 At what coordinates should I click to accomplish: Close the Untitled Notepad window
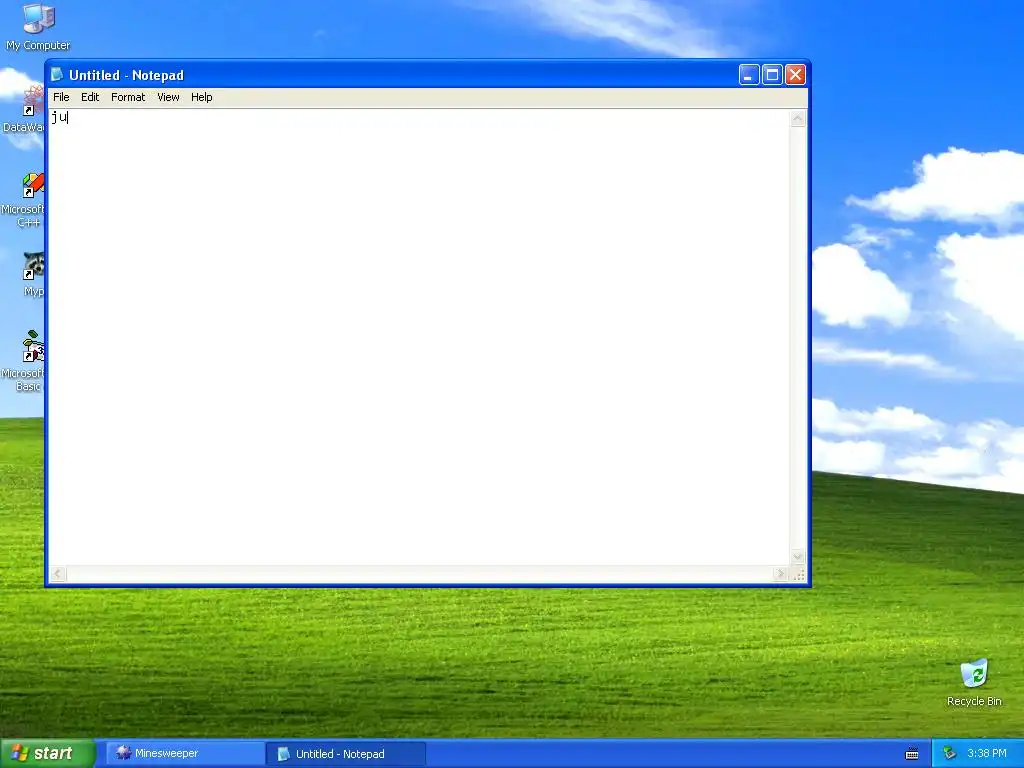click(795, 75)
